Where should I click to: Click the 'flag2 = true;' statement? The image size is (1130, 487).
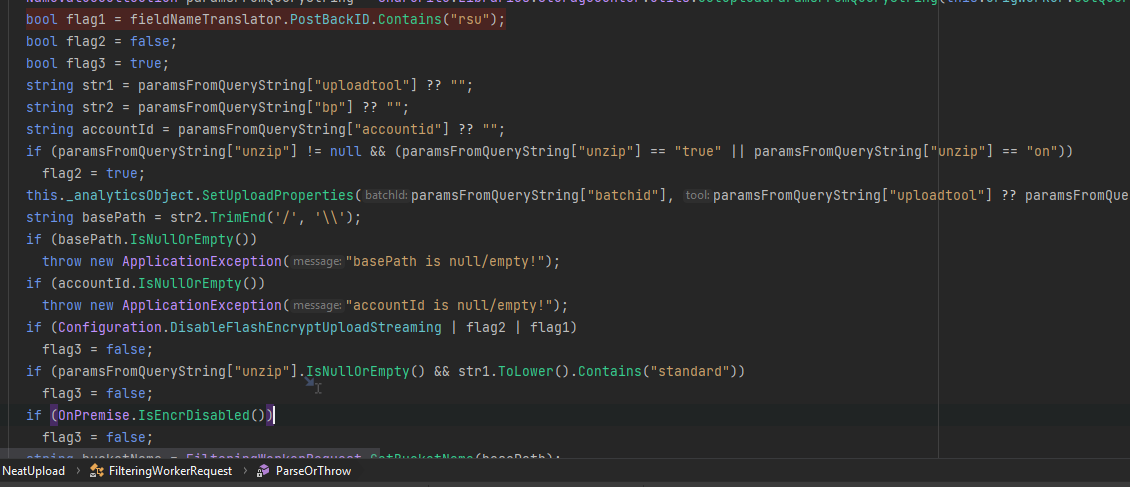(x=94, y=174)
